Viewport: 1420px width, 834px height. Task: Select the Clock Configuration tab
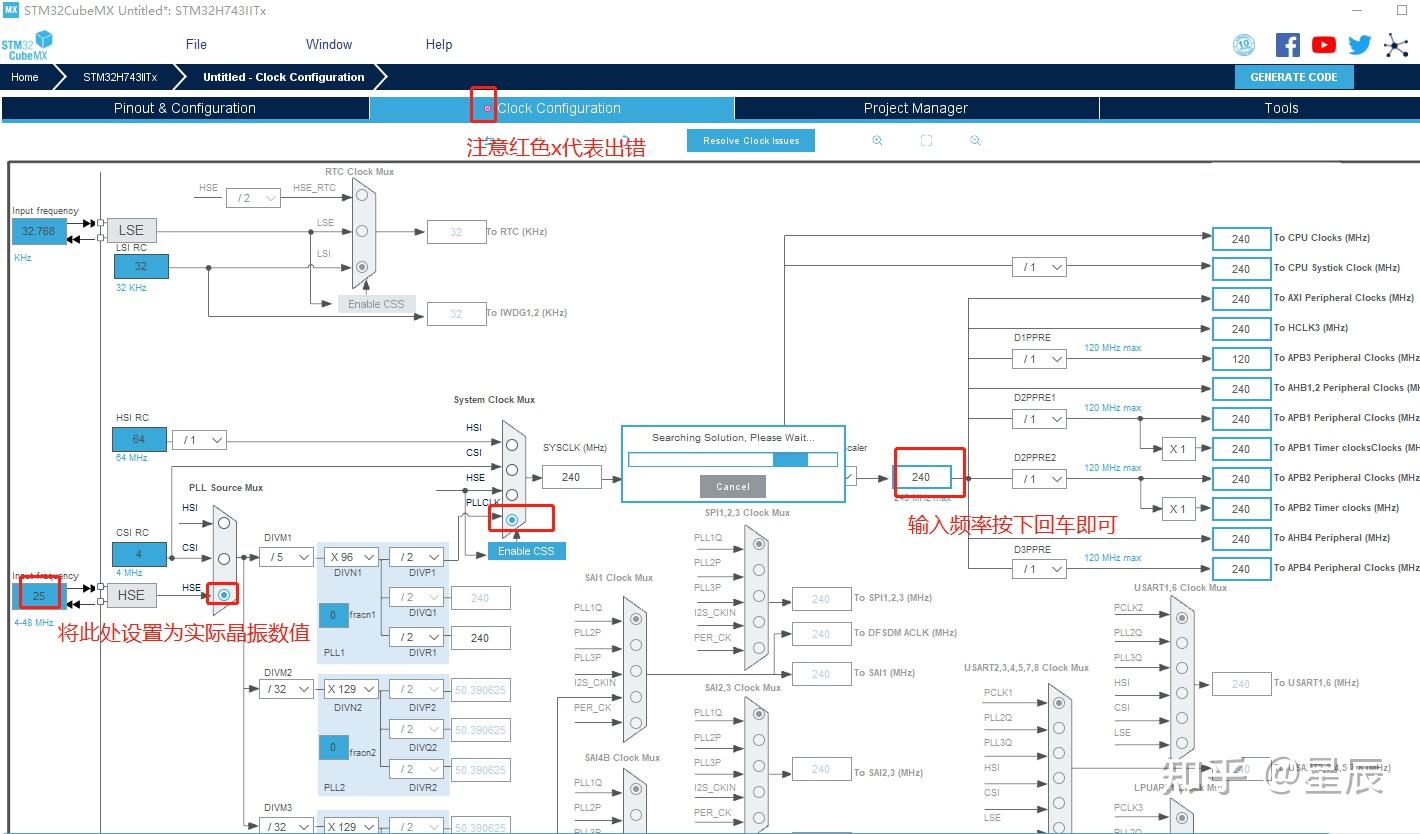pyautogui.click(x=552, y=108)
